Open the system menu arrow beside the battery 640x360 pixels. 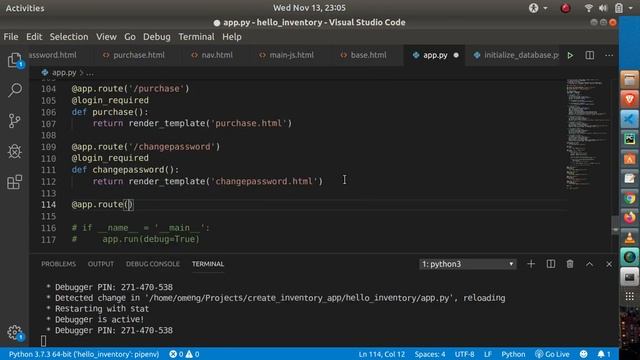click(x=631, y=8)
